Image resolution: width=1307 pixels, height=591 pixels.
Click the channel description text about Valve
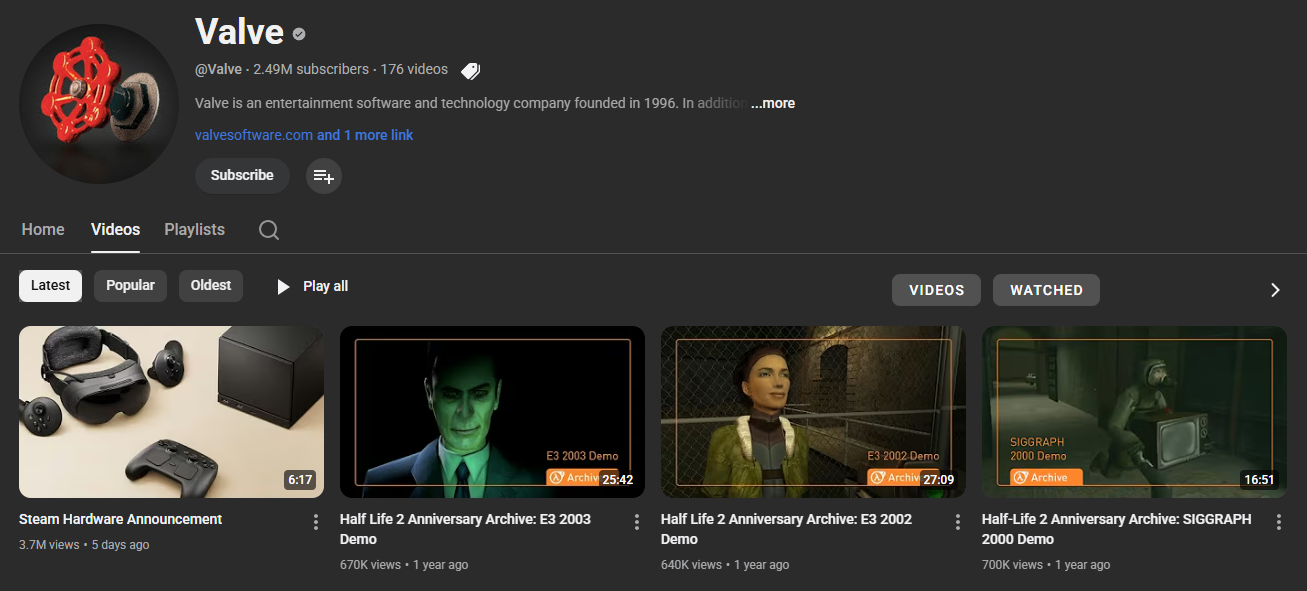[470, 103]
